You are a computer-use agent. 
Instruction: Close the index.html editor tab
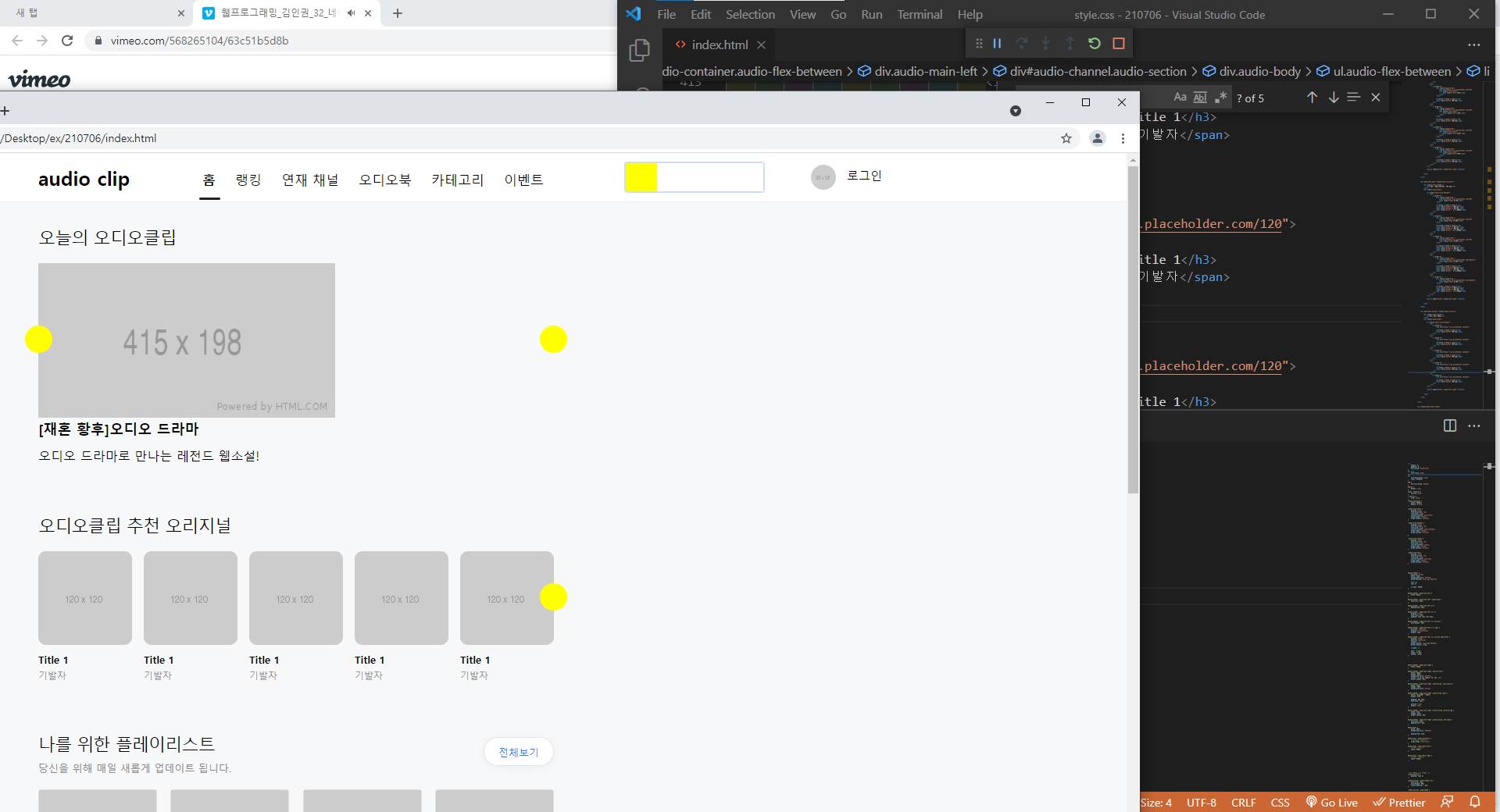(761, 45)
